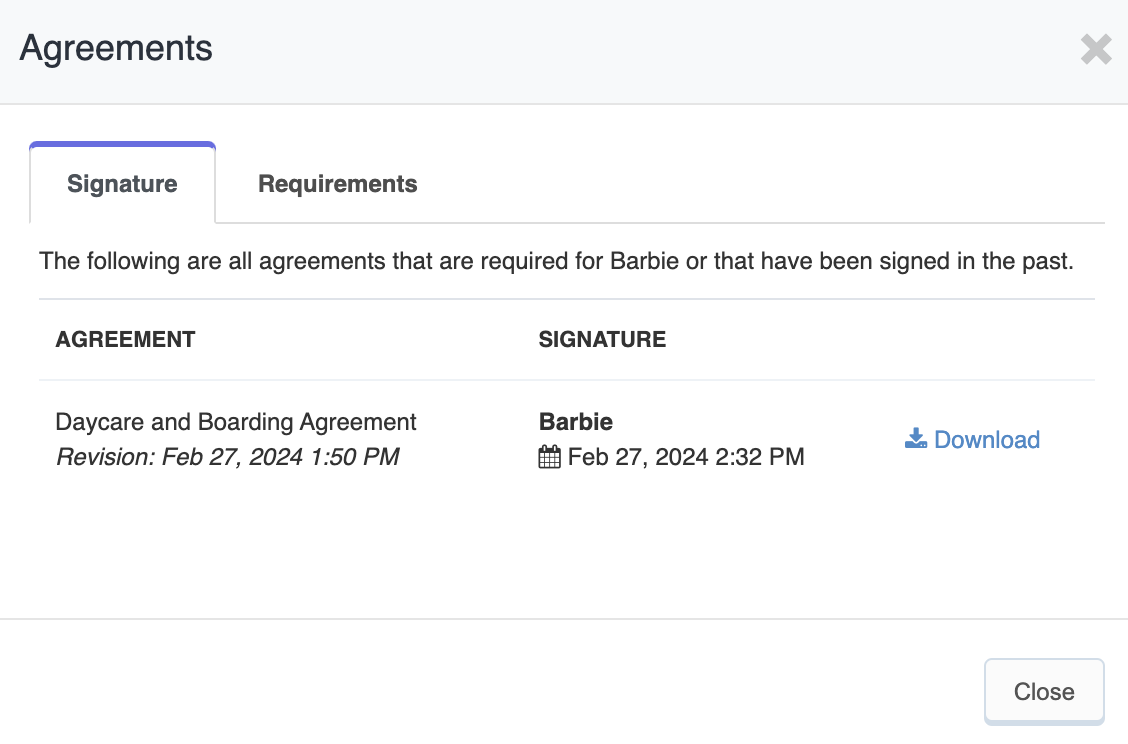Click the Daycare and Boarding Agreement name
The image size is (1128, 744).
[236, 422]
